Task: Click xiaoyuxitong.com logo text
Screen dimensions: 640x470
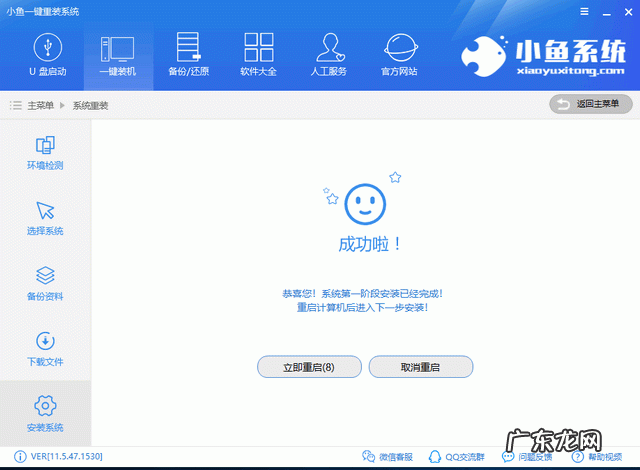Action: 570,71
